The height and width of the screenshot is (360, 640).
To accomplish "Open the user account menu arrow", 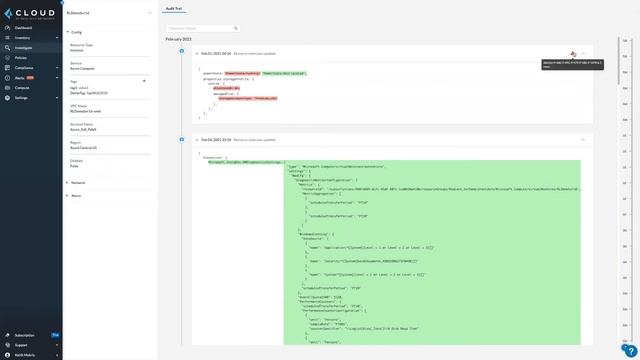I will click(57, 355).
